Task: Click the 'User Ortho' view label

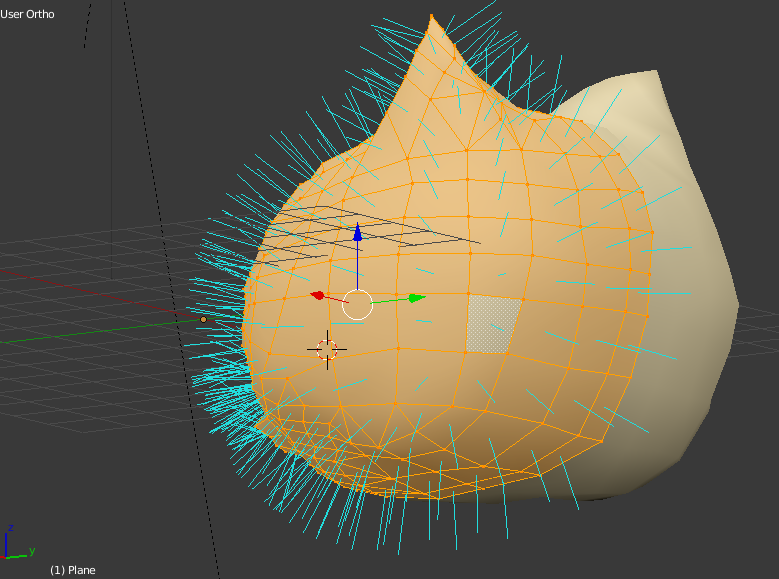Action: click(27, 14)
